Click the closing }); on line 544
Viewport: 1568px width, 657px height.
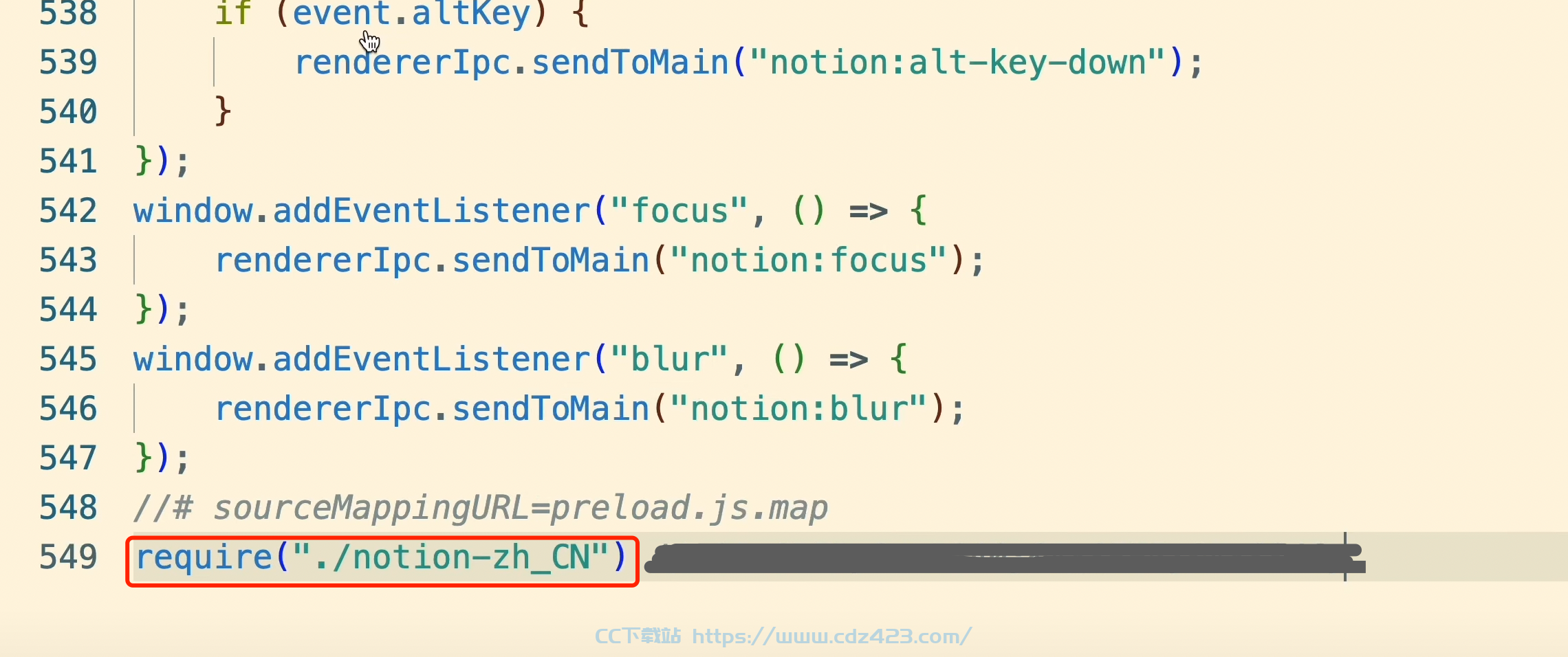162,309
